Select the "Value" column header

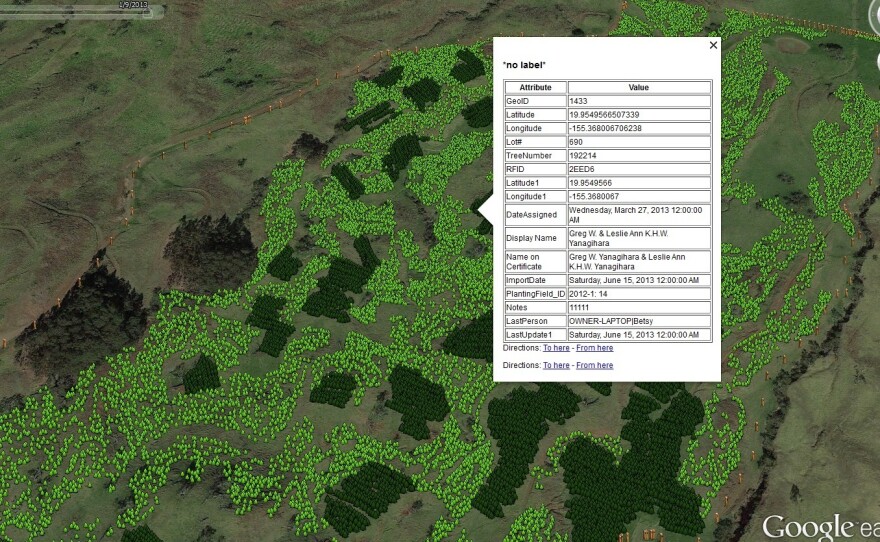[638, 88]
